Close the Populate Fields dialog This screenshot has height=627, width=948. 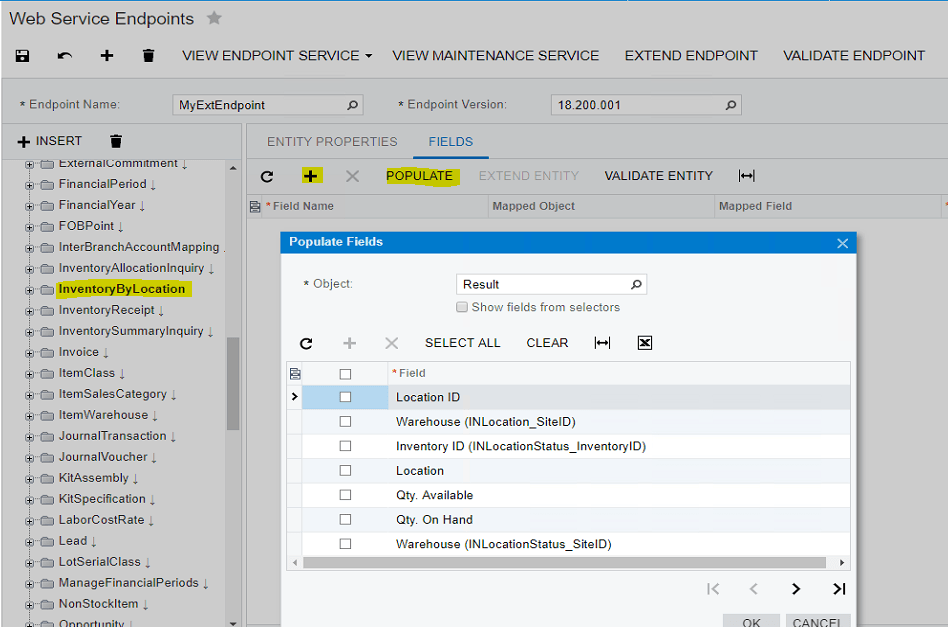[842, 243]
